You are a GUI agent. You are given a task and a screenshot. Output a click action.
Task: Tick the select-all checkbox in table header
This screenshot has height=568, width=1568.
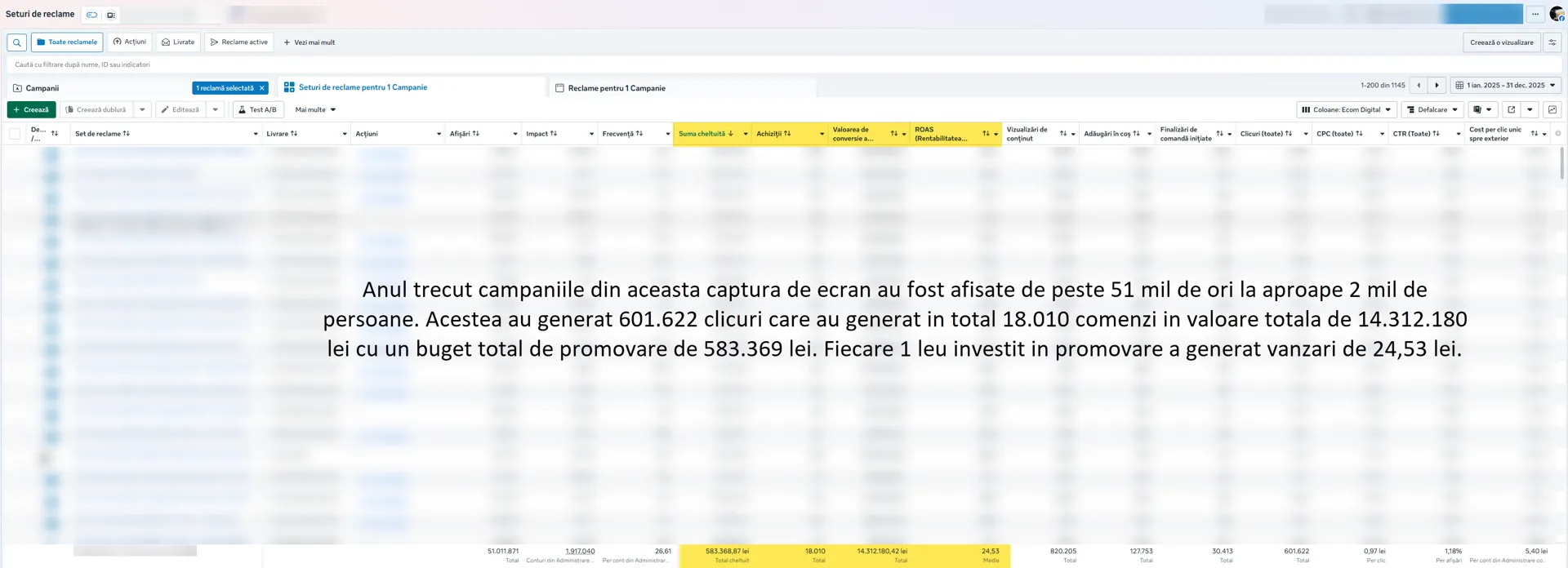click(x=15, y=134)
